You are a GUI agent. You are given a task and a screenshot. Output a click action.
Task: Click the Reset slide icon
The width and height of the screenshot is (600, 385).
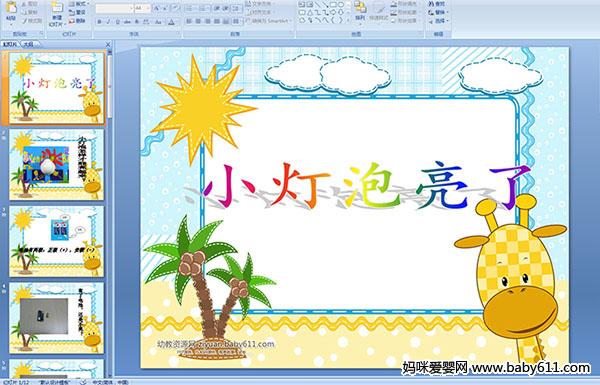click(72, 12)
